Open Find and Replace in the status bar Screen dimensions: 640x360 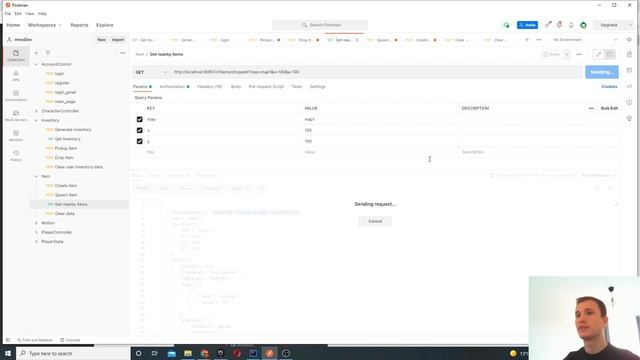(x=35, y=340)
